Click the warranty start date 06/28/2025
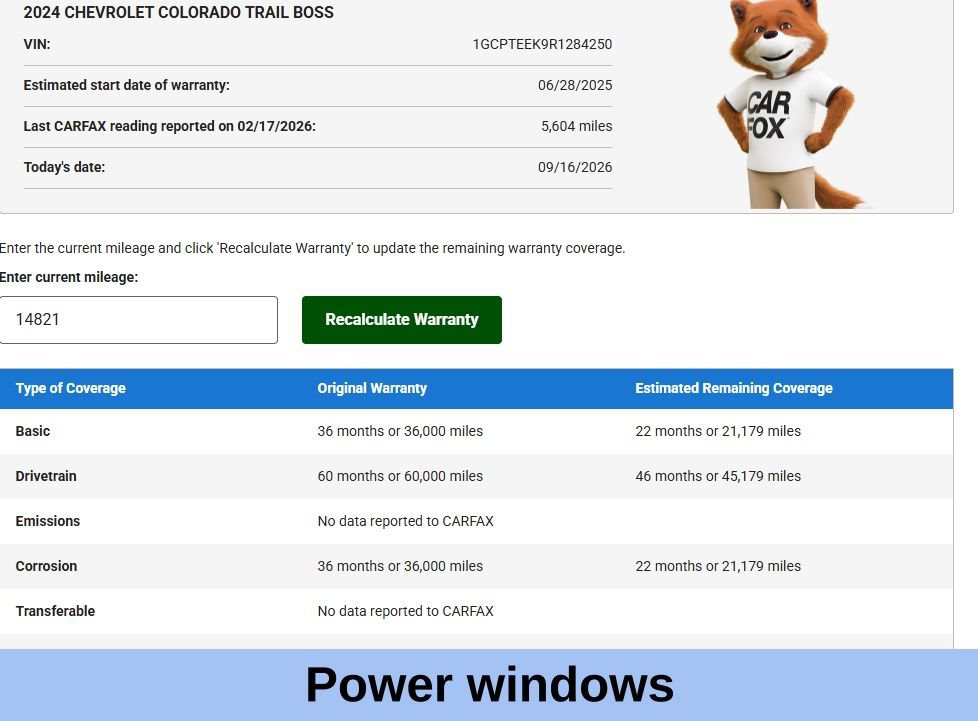The width and height of the screenshot is (978, 721). (x=575, y=85)
